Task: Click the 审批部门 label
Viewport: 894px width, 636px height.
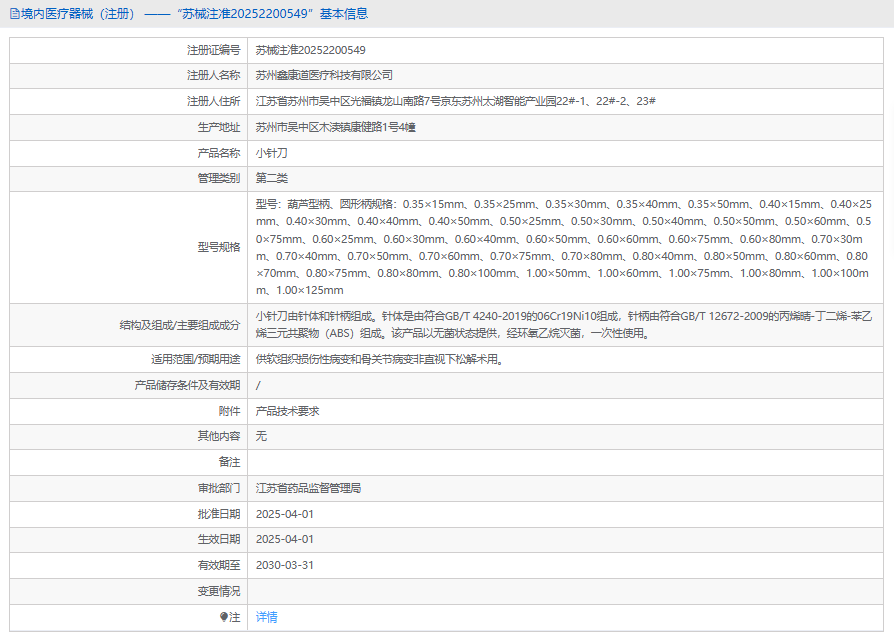Action: (219, 488)
